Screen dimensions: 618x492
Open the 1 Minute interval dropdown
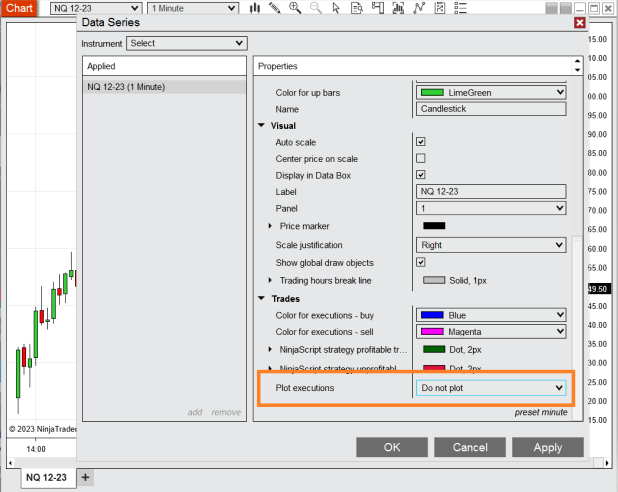[193, 8]
